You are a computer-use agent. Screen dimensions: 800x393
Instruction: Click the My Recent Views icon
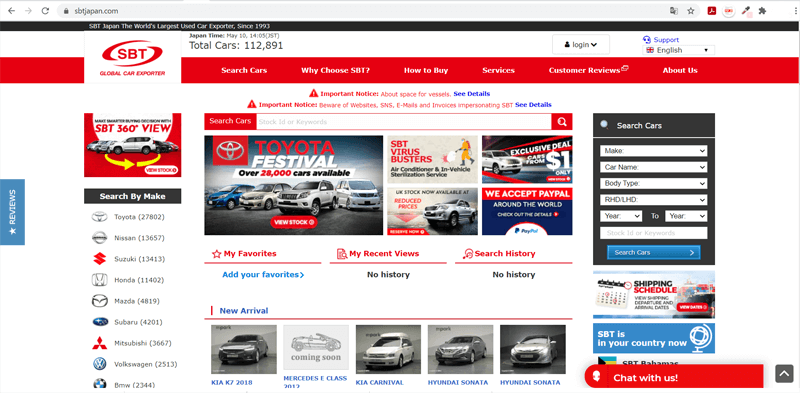(342, 254)
